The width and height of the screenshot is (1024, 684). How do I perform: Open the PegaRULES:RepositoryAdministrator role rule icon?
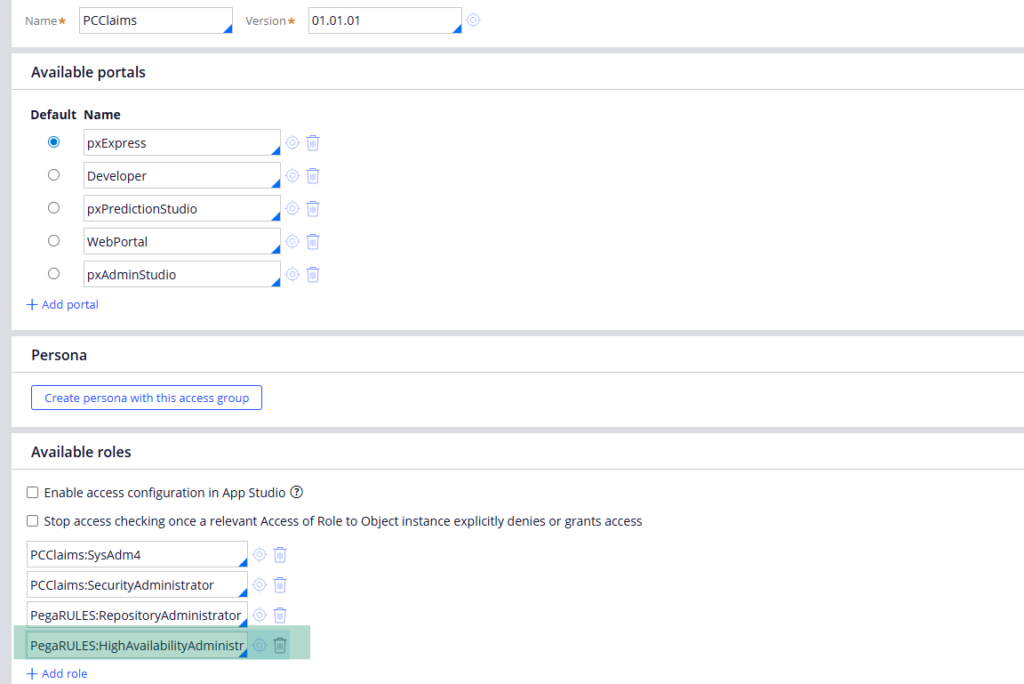[260, 615]
